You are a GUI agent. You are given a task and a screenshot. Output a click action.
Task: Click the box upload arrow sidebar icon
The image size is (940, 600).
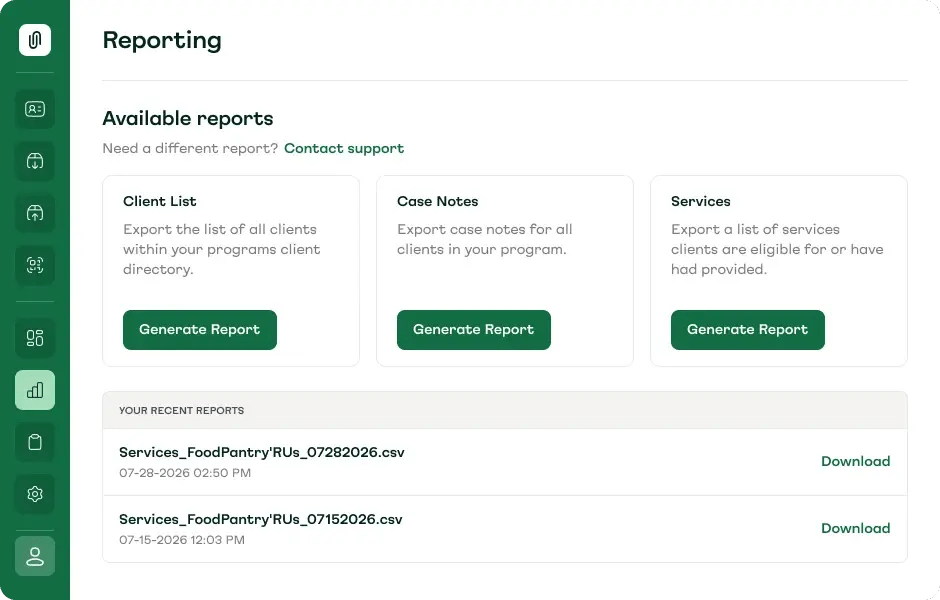[35, 213]
